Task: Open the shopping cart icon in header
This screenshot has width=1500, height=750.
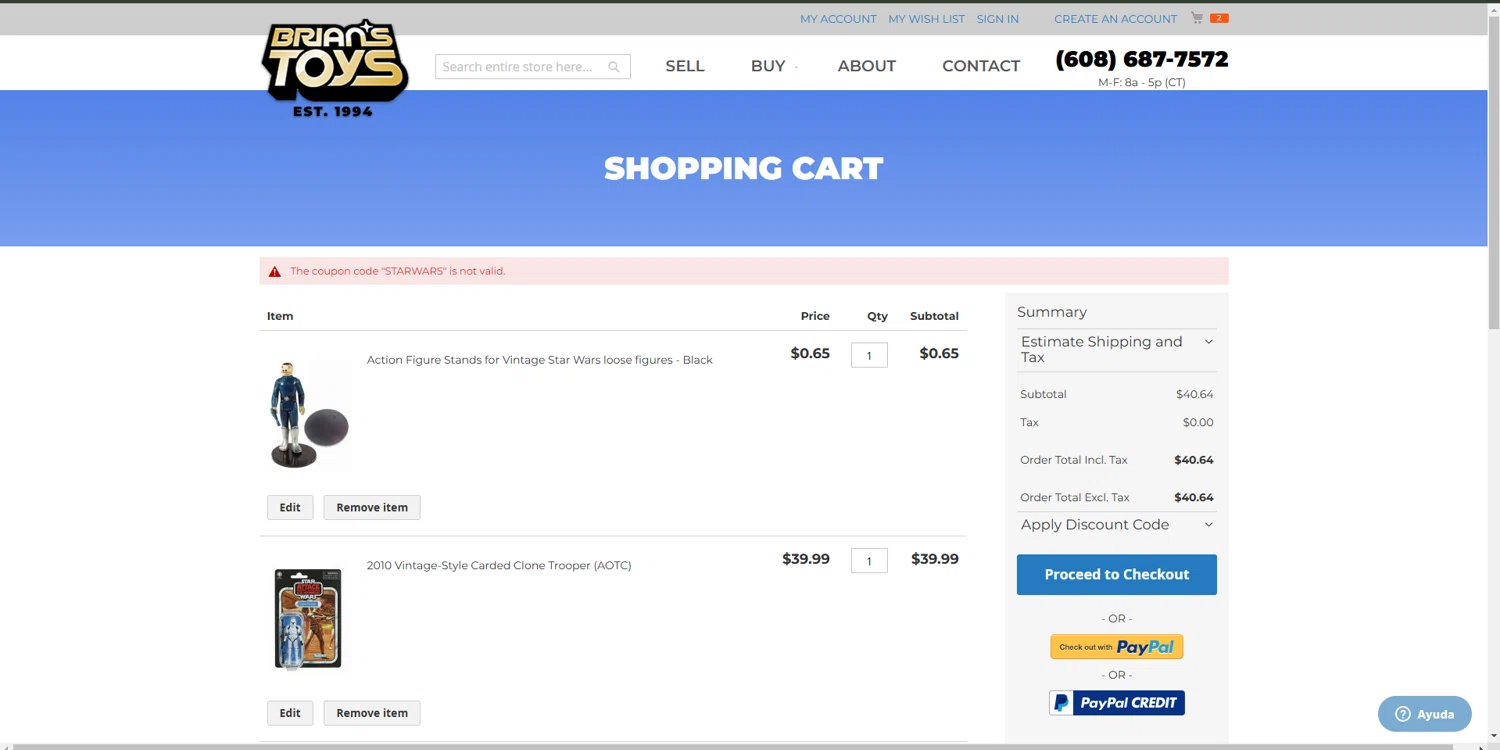Action: pos(1196,18)
